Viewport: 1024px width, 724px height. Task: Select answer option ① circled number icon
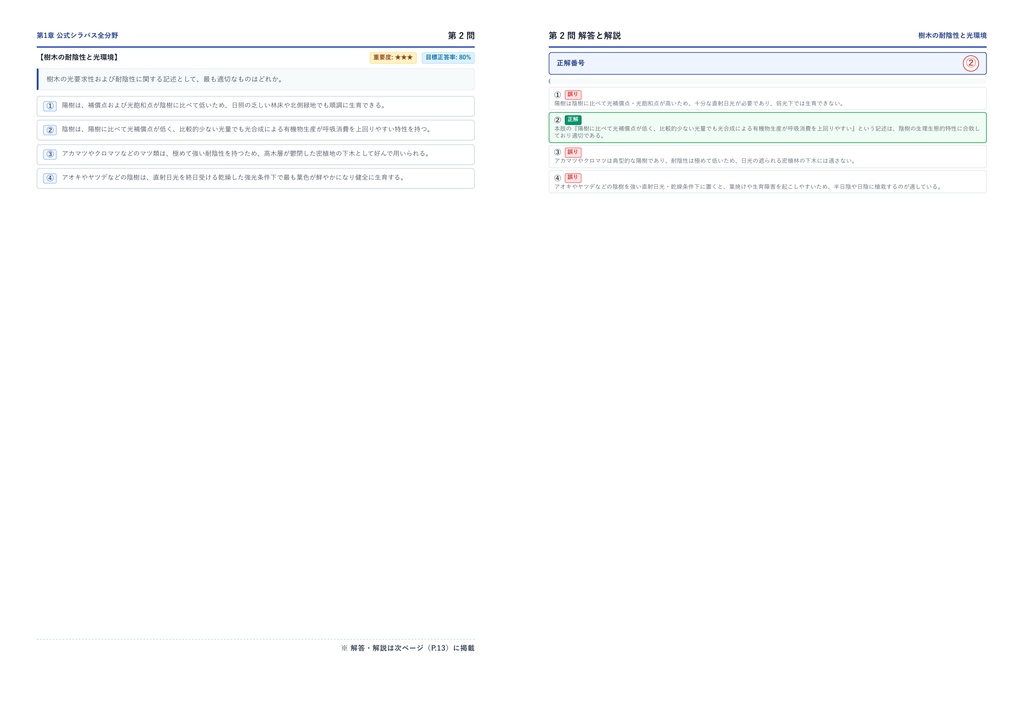coord(50,106)
